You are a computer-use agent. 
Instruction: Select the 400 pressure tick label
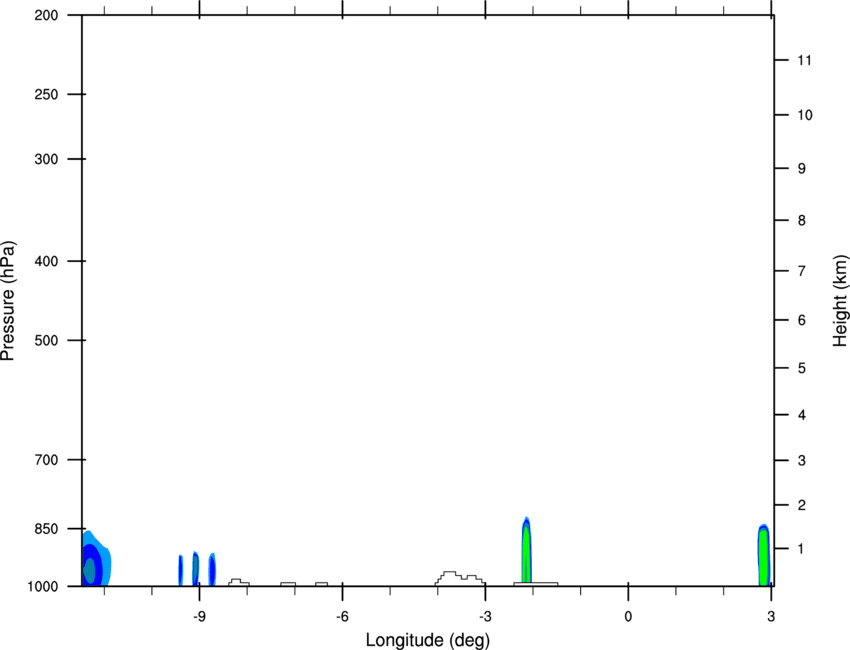[x=46, y=261]
